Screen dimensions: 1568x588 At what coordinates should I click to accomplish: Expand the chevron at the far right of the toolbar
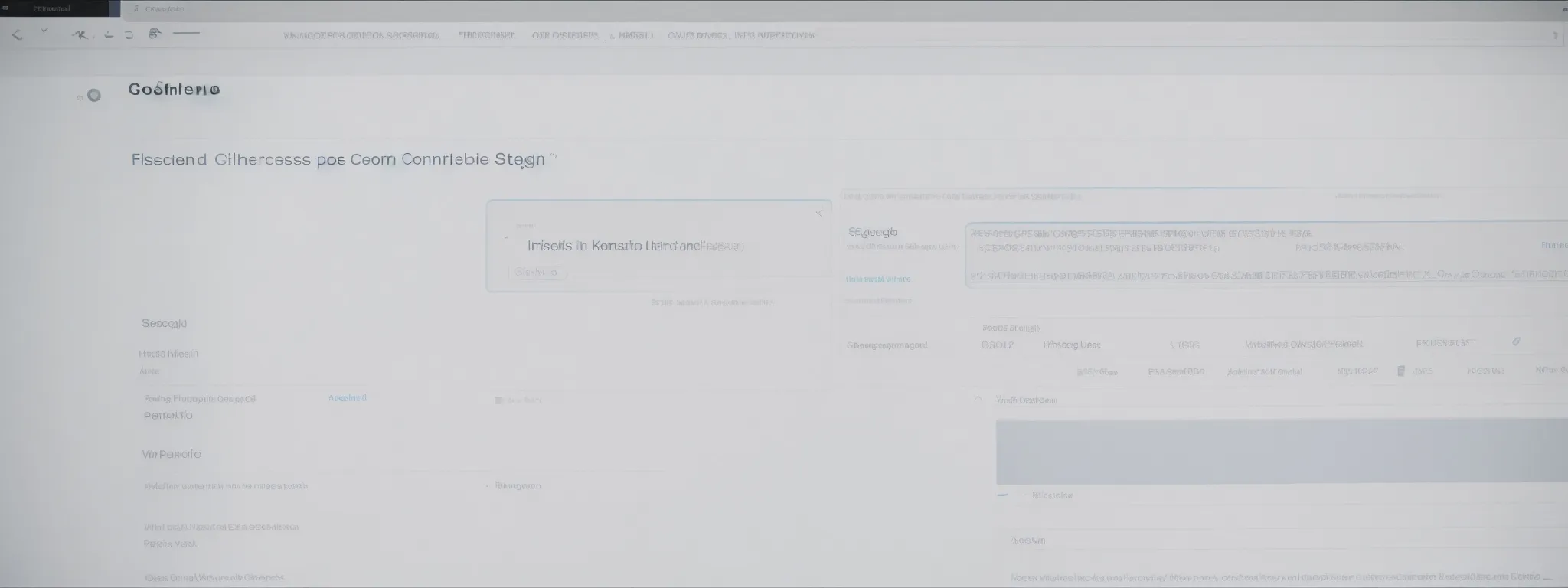point(1555,35)
